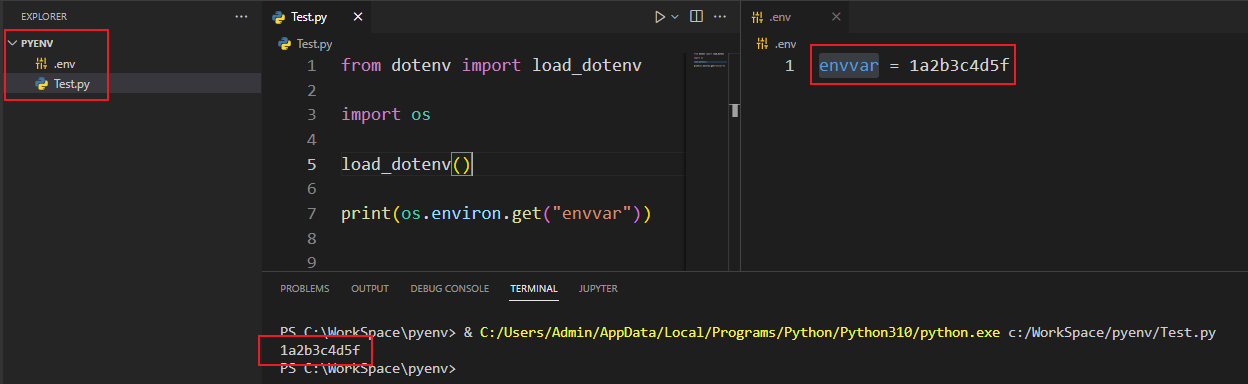Click the last terminal prompt line
Screen dimensions: 1248x384
click(367, 368)
